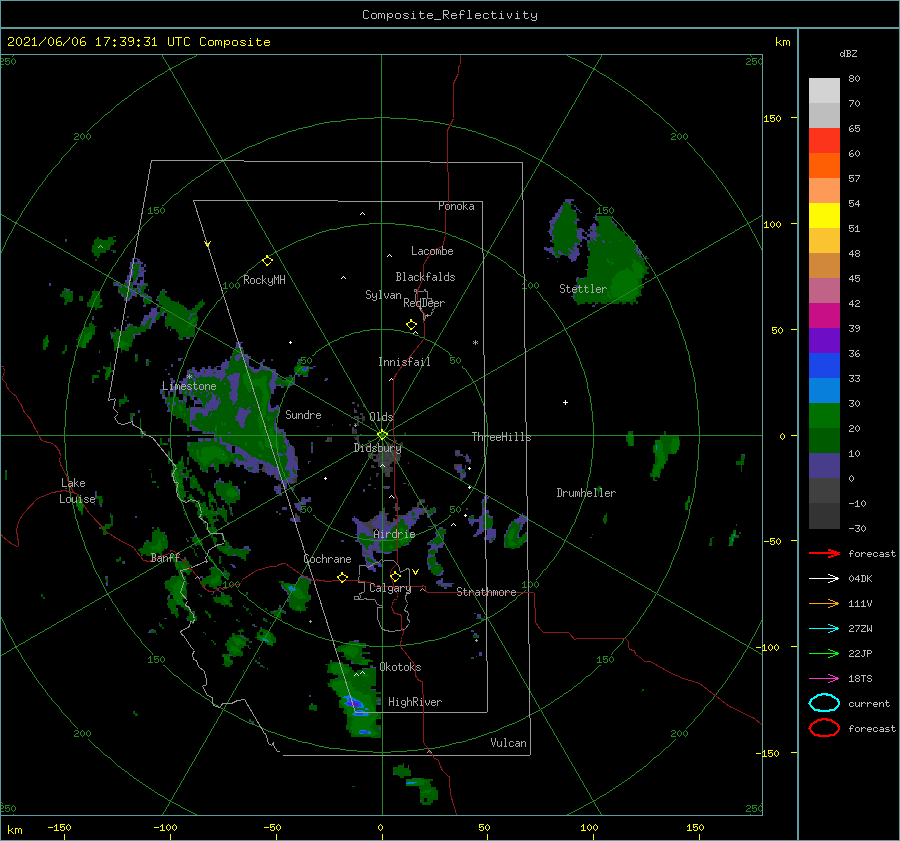Click the Lacombe town label

[432, 251]
